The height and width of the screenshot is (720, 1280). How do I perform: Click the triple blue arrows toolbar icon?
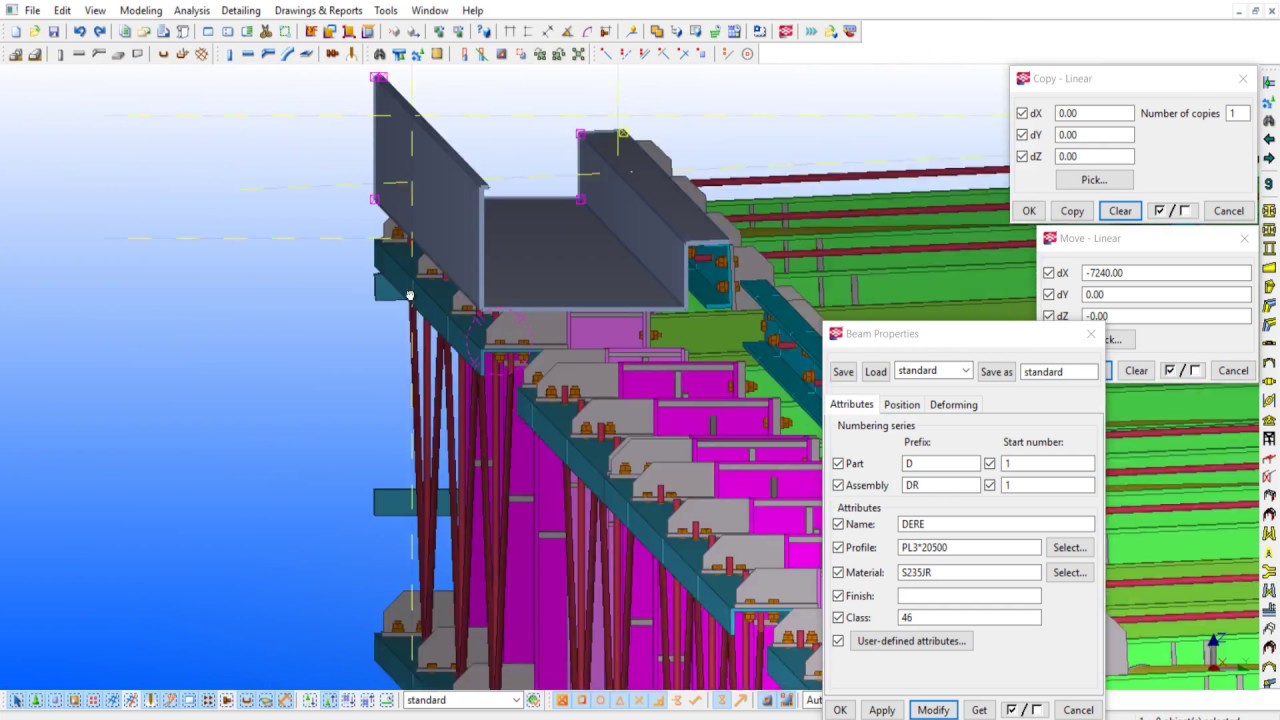(x=811, y=31)
